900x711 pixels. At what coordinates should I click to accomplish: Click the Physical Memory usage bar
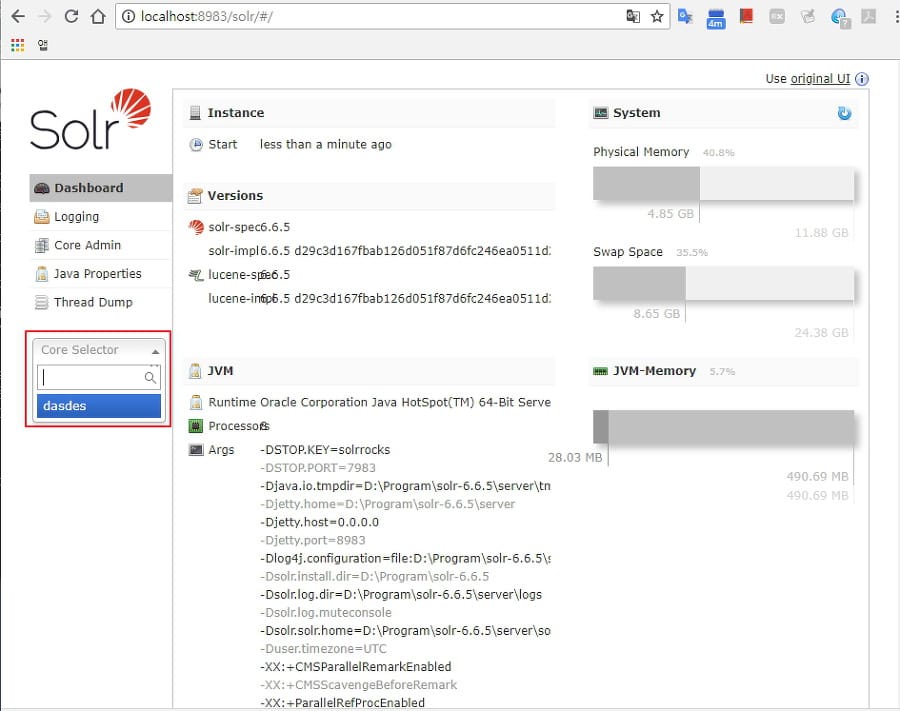(722, 184)
